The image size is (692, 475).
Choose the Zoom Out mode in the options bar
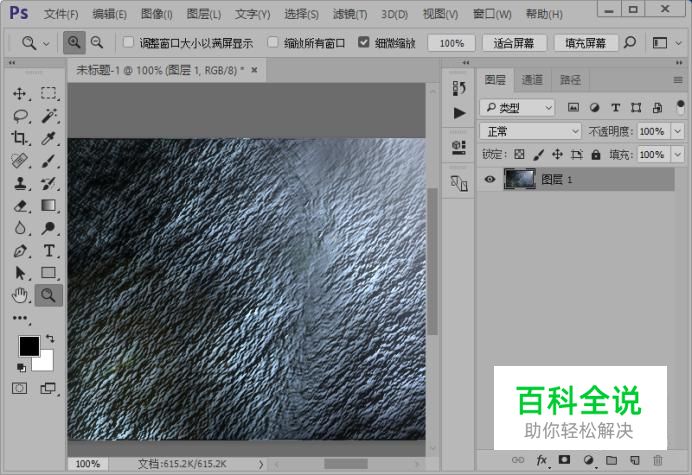(x=97, y=43)
